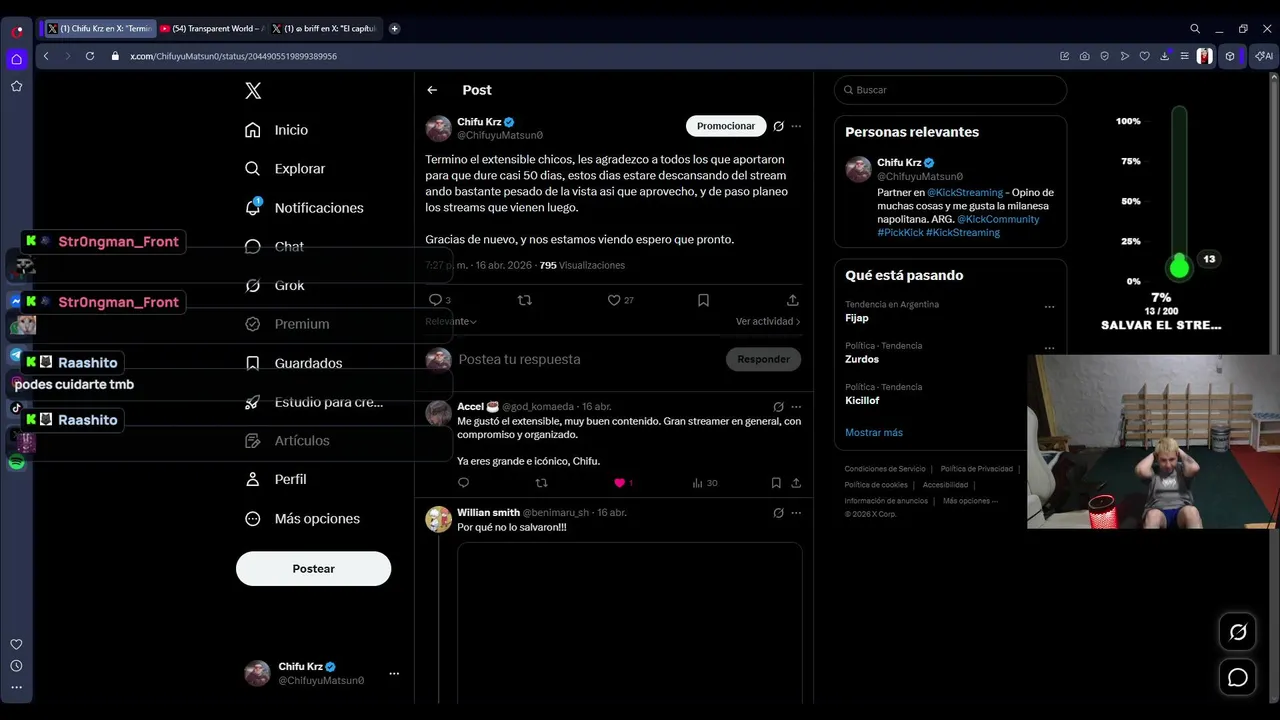Open browser search tabs magnifier
This screenshot has width=1280, height=720.
pyautogui.click(x=1195, y=29)
